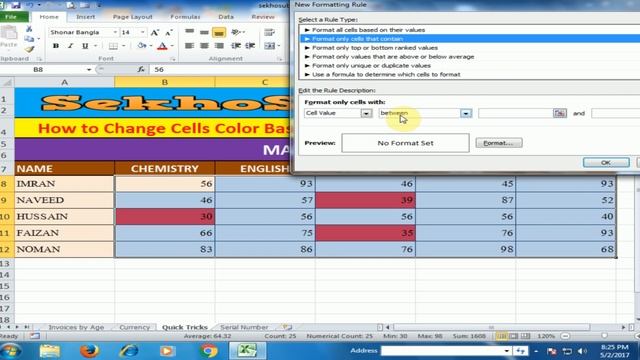
Task: Toggle Italic formatting
Action: tap(70, 46)
